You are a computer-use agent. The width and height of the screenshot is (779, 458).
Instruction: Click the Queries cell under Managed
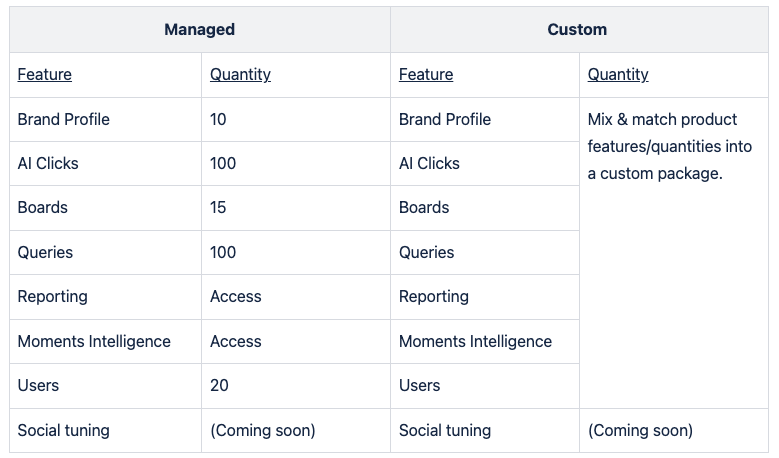[46, 252]
